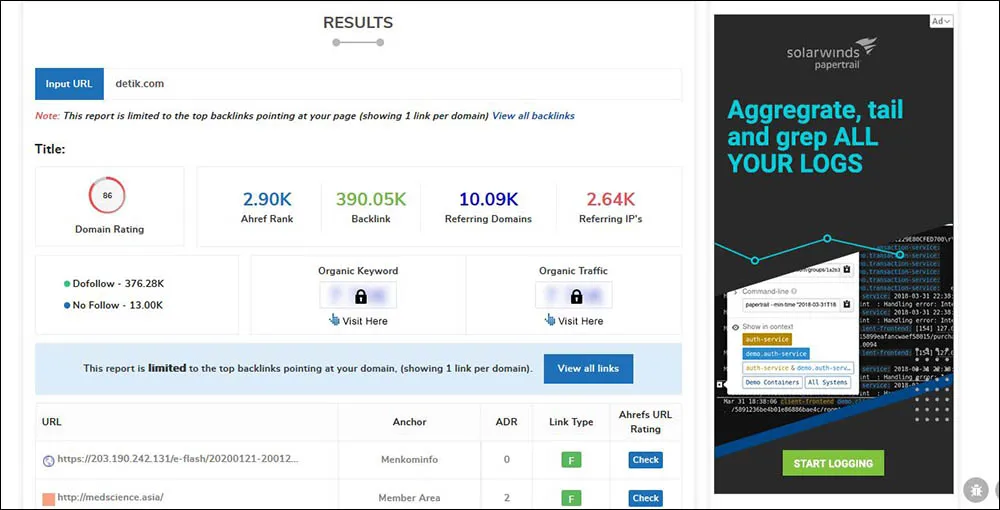Click the Input URL button
1000x510 pixels.
(69, 84)
